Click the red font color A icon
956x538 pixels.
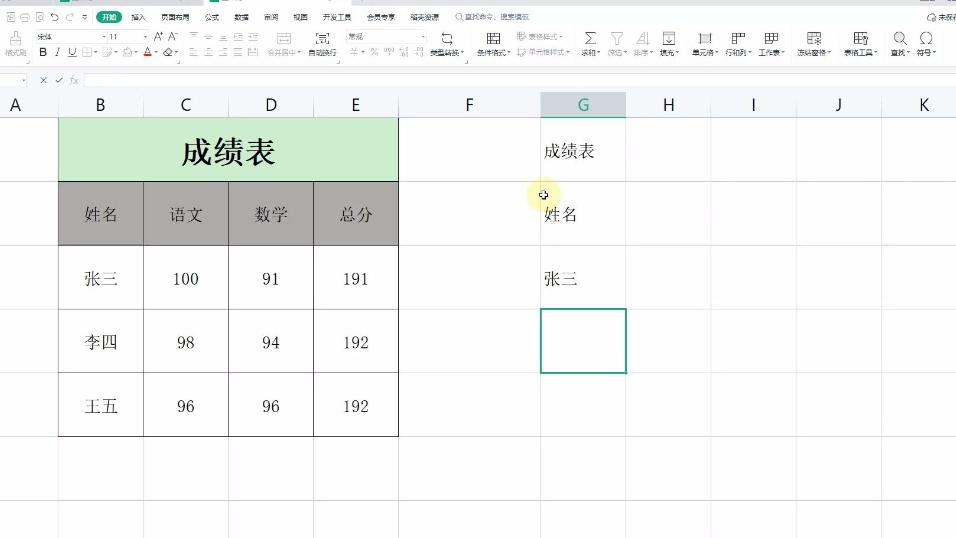pos(147,52)
